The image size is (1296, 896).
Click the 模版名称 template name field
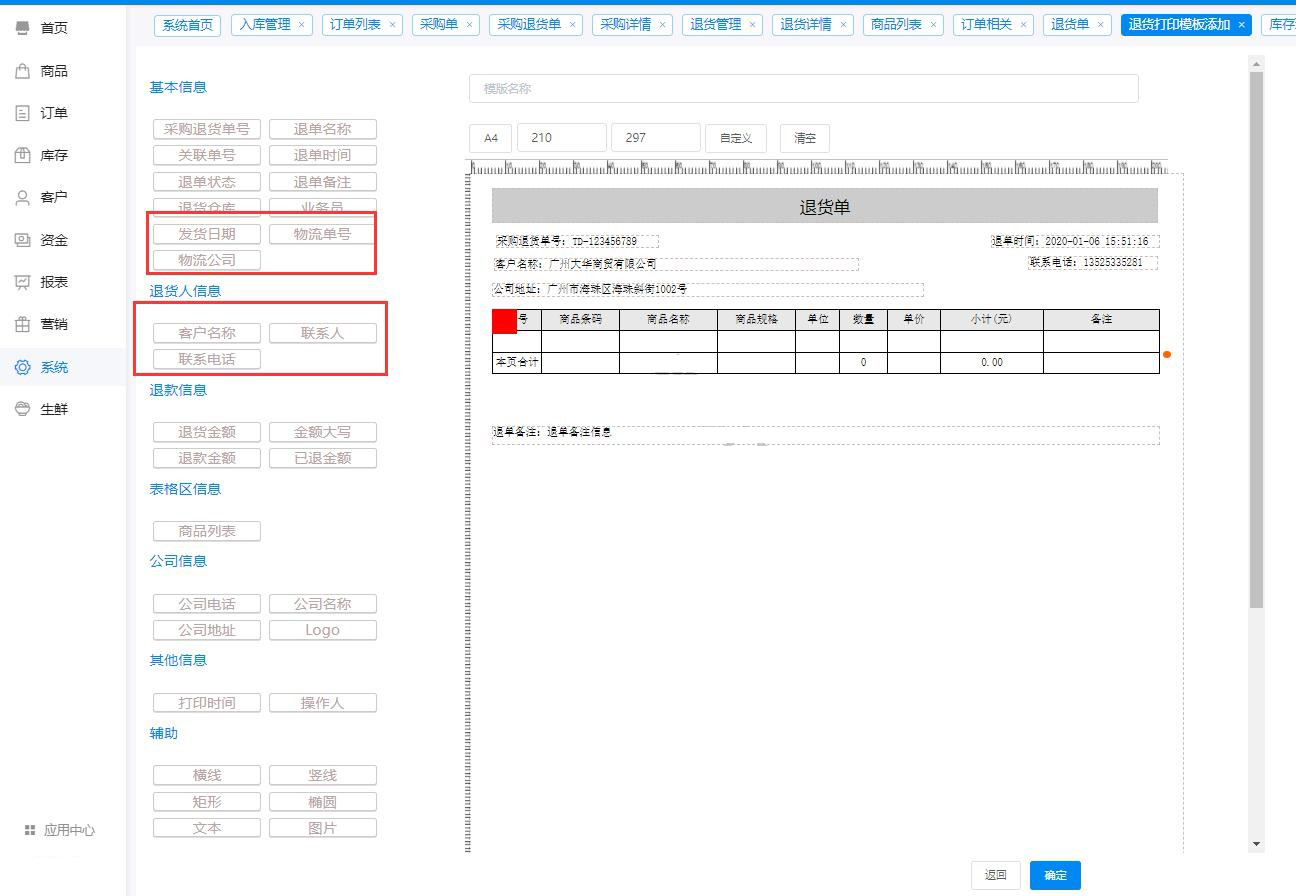click(803, 89)
